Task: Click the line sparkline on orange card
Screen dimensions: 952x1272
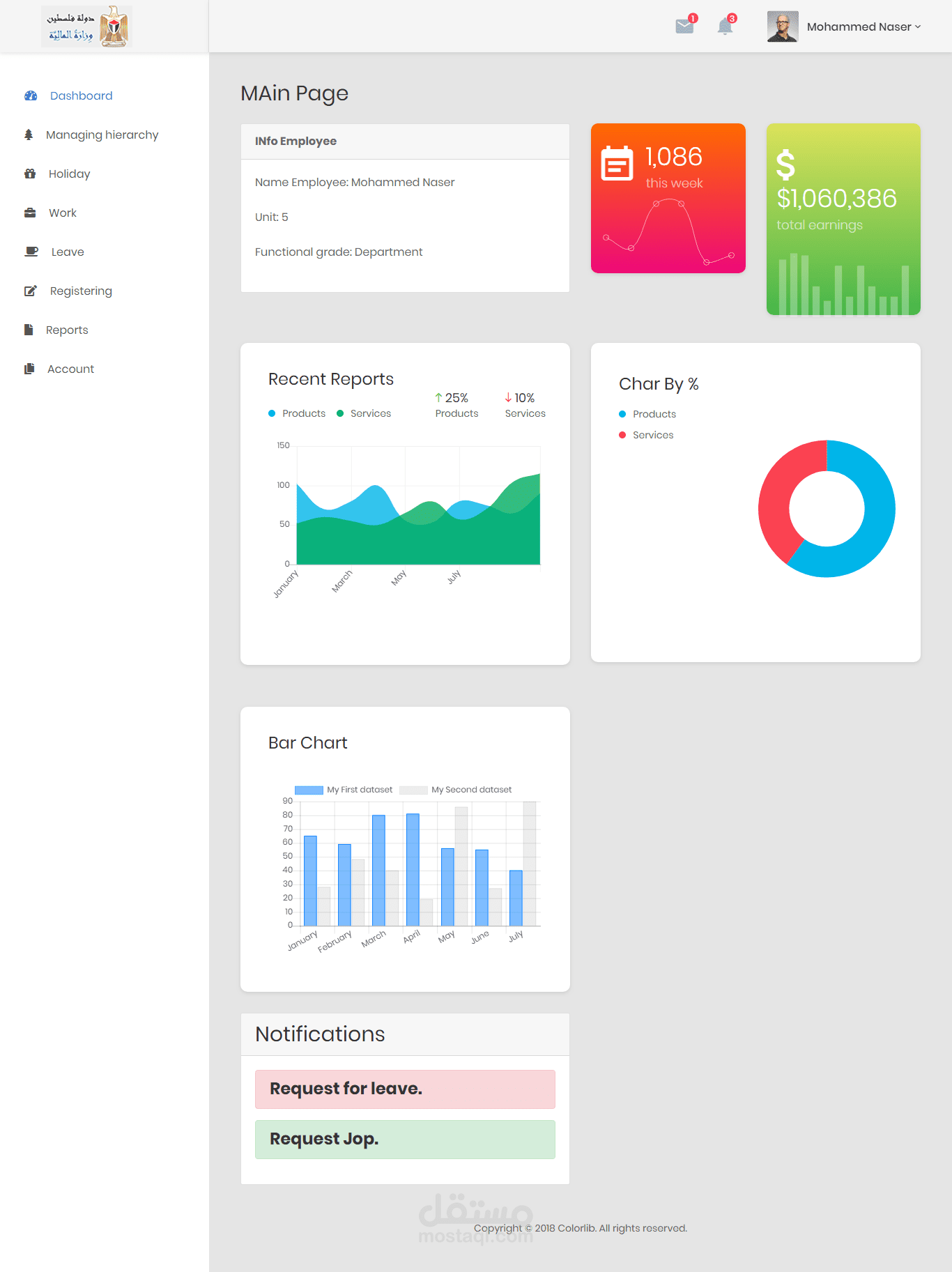Action: click(668, 232)
